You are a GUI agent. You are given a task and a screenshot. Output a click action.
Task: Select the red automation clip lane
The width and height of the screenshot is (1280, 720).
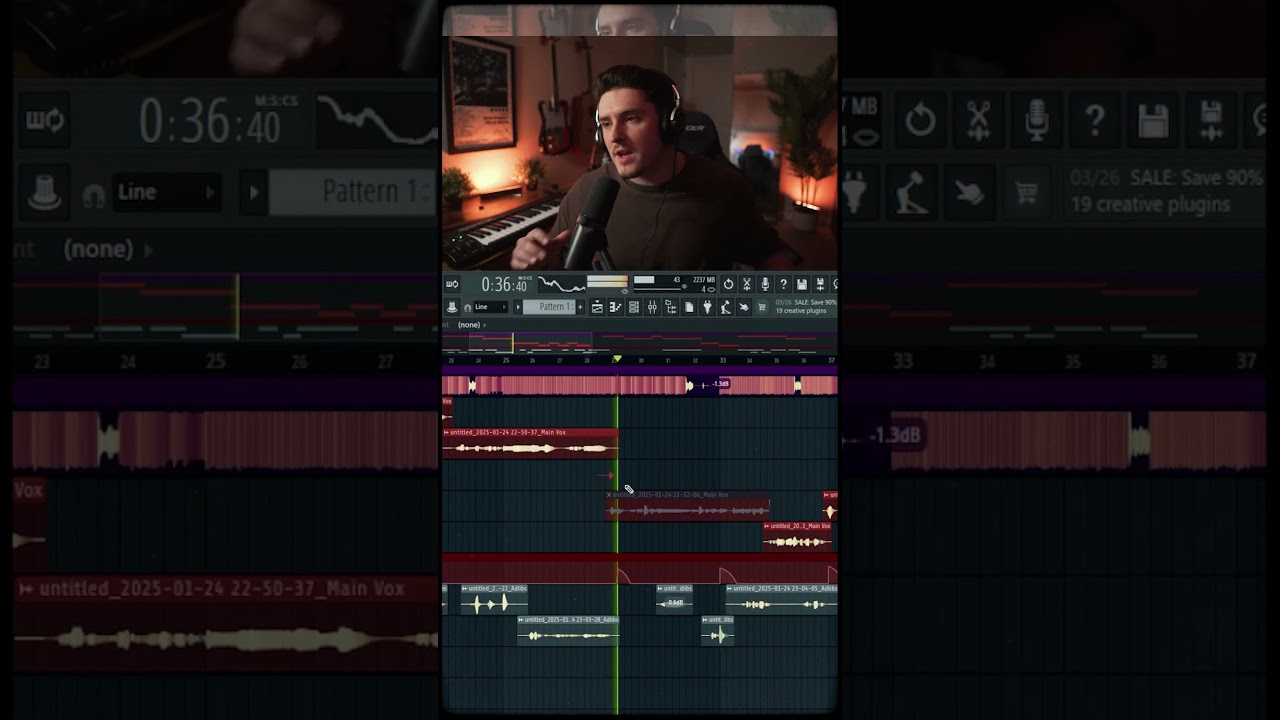[x=640, y=568]
